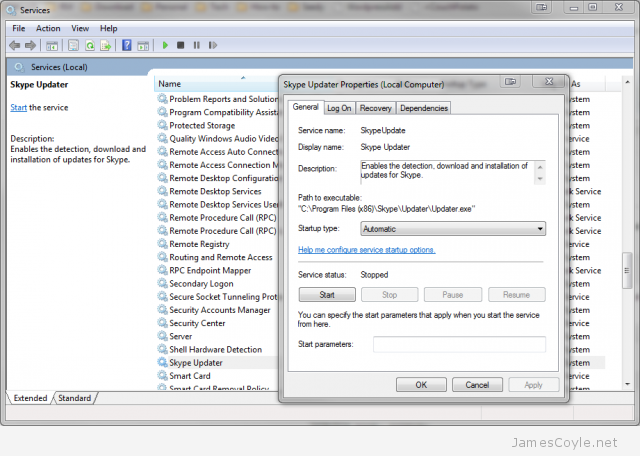This screenshot has width=640, height=456.
Task: Click the services list scrollbar thumb
Action: (627, 271)
